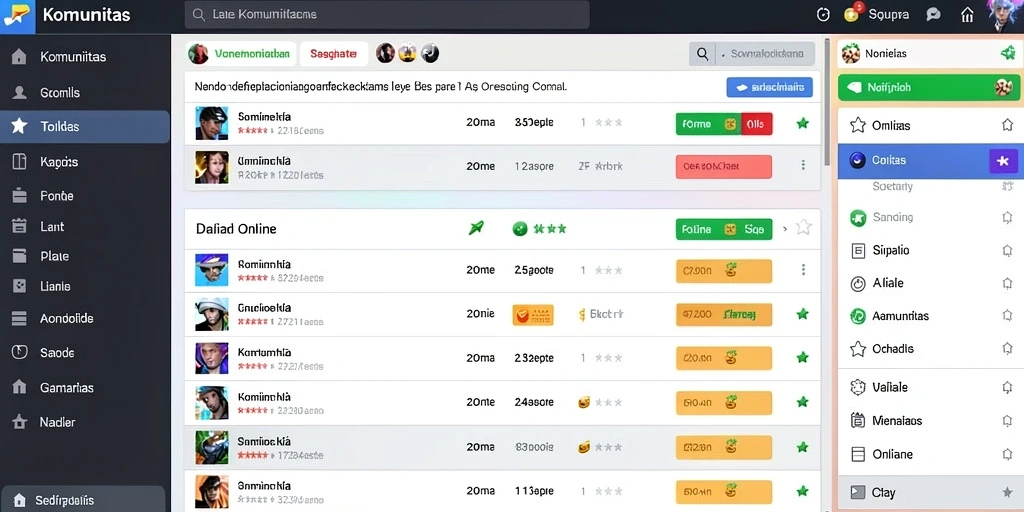Click the clock icon in top bar
Screen dimensions: 1024x512
pos(824,14)
